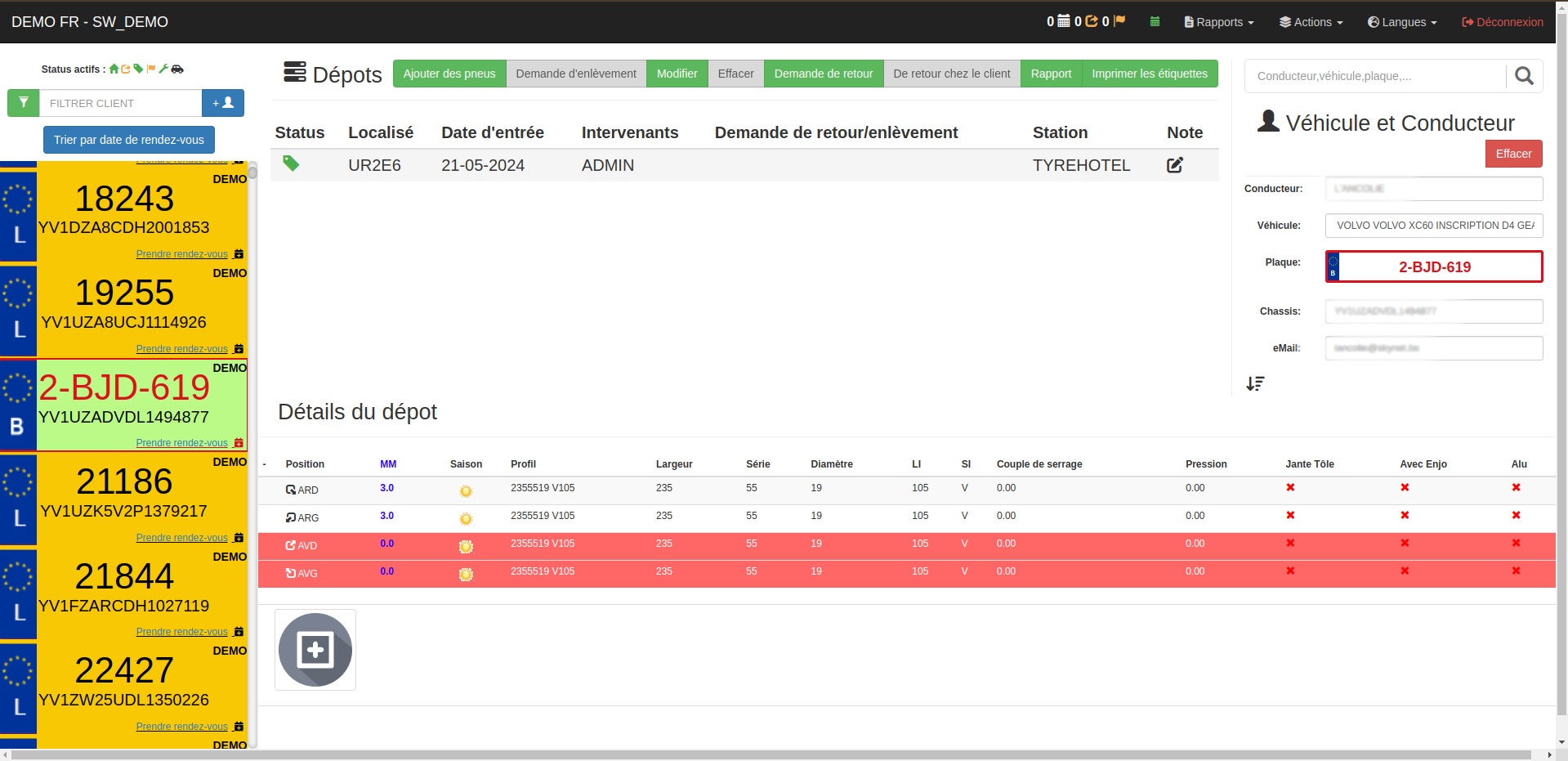Image resolution: width=1568 pixels, height=761 pixels.
Task: Click the green home status icon
Action: pyautogui.click(x=114, y=69)
